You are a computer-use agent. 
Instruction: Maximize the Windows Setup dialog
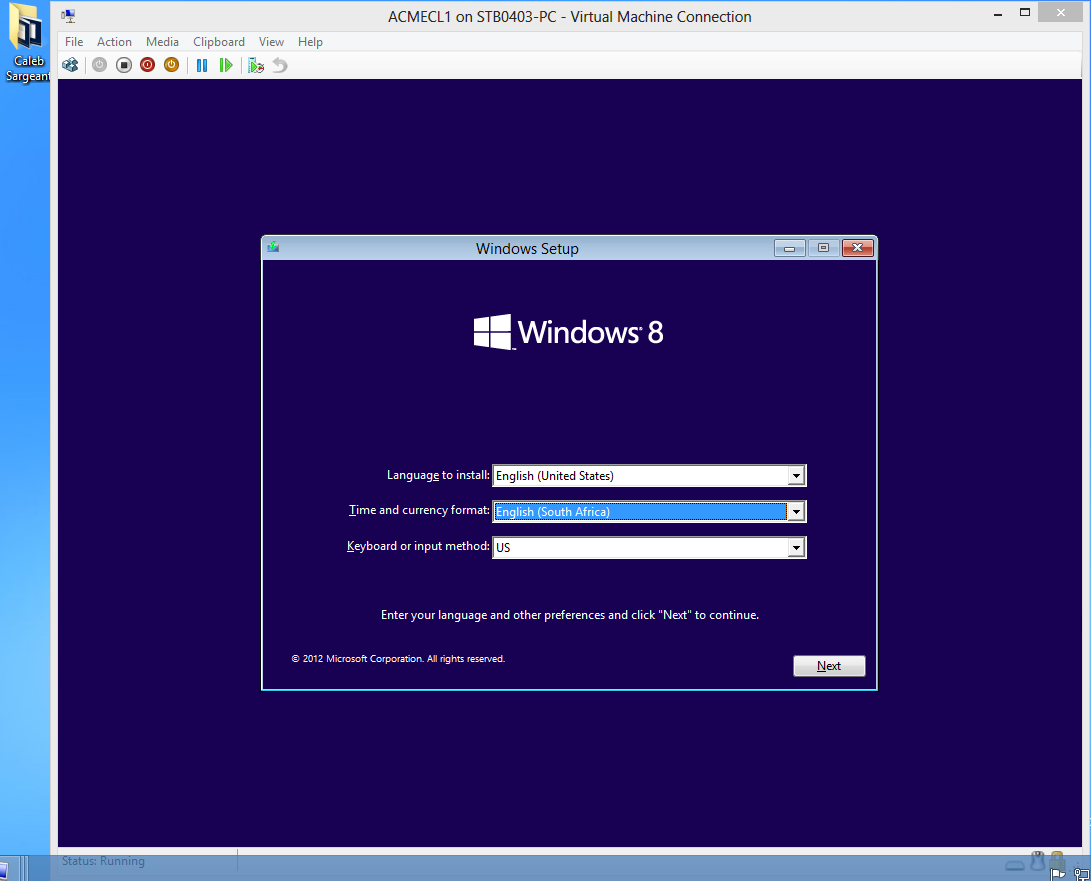tap(824, 248)
